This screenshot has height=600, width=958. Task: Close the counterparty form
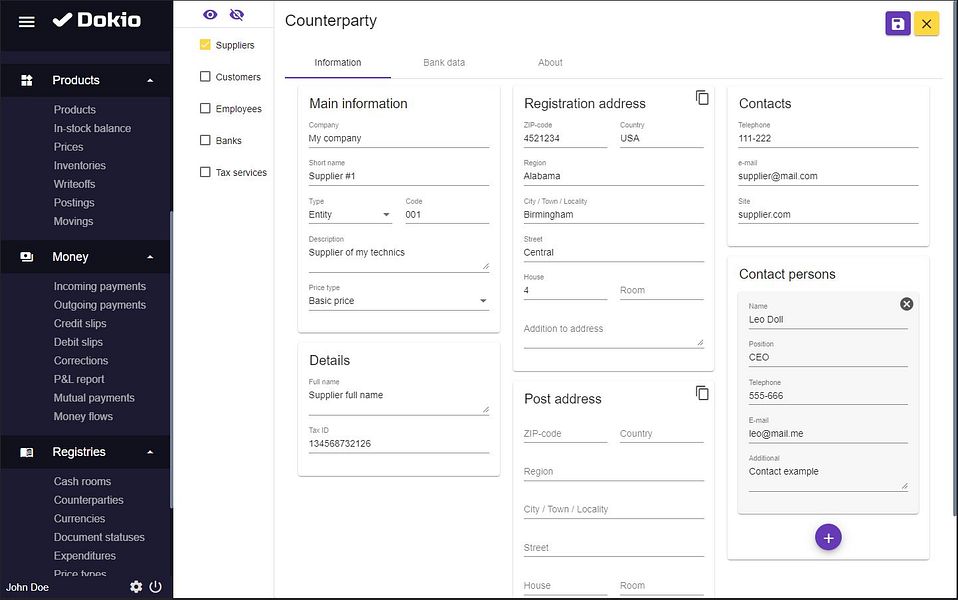tap(926, 24)
